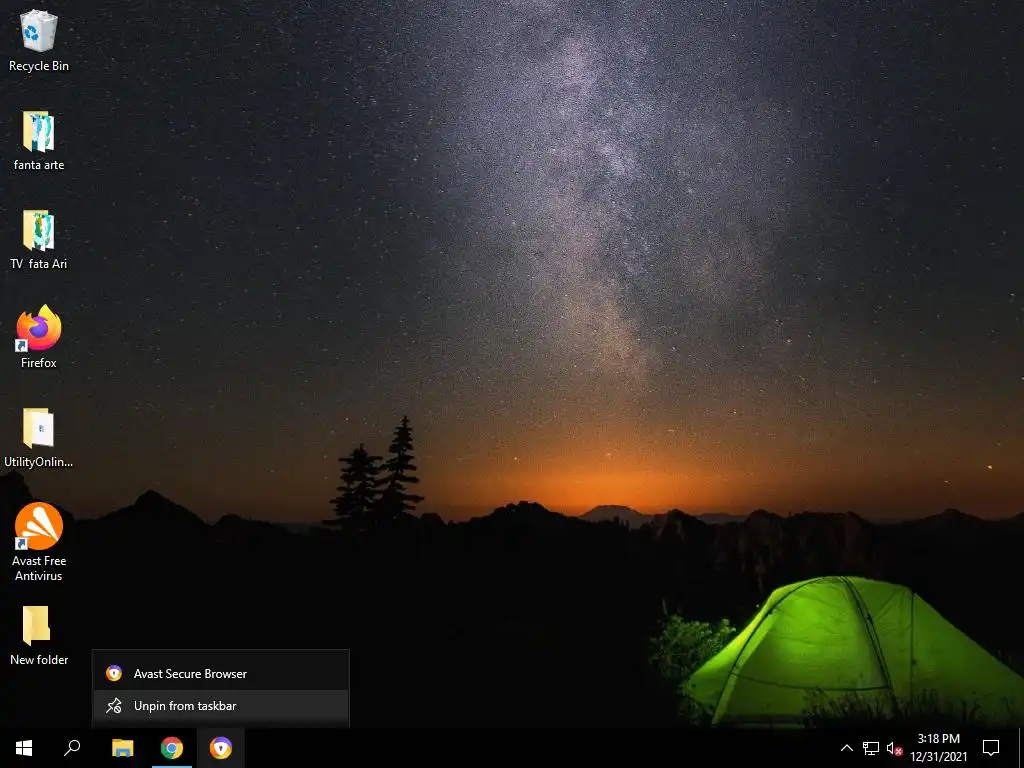Open the Windows Start menu
Image resolution: width=1024 pixels, height=768 pixels.
pos(24,748)
